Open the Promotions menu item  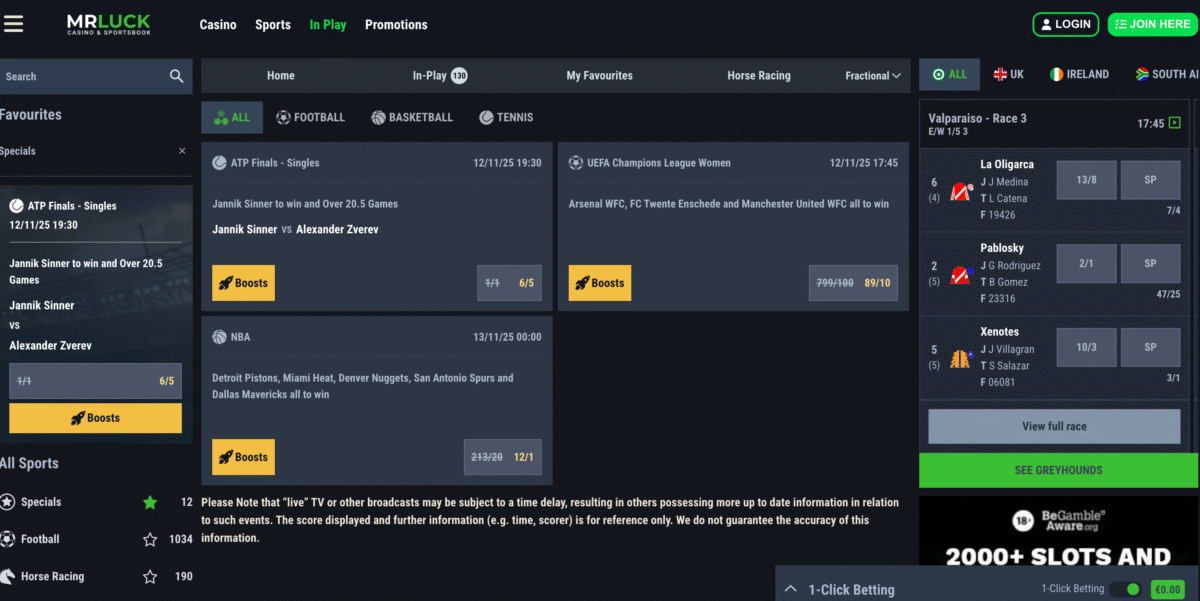click(396, 25)
